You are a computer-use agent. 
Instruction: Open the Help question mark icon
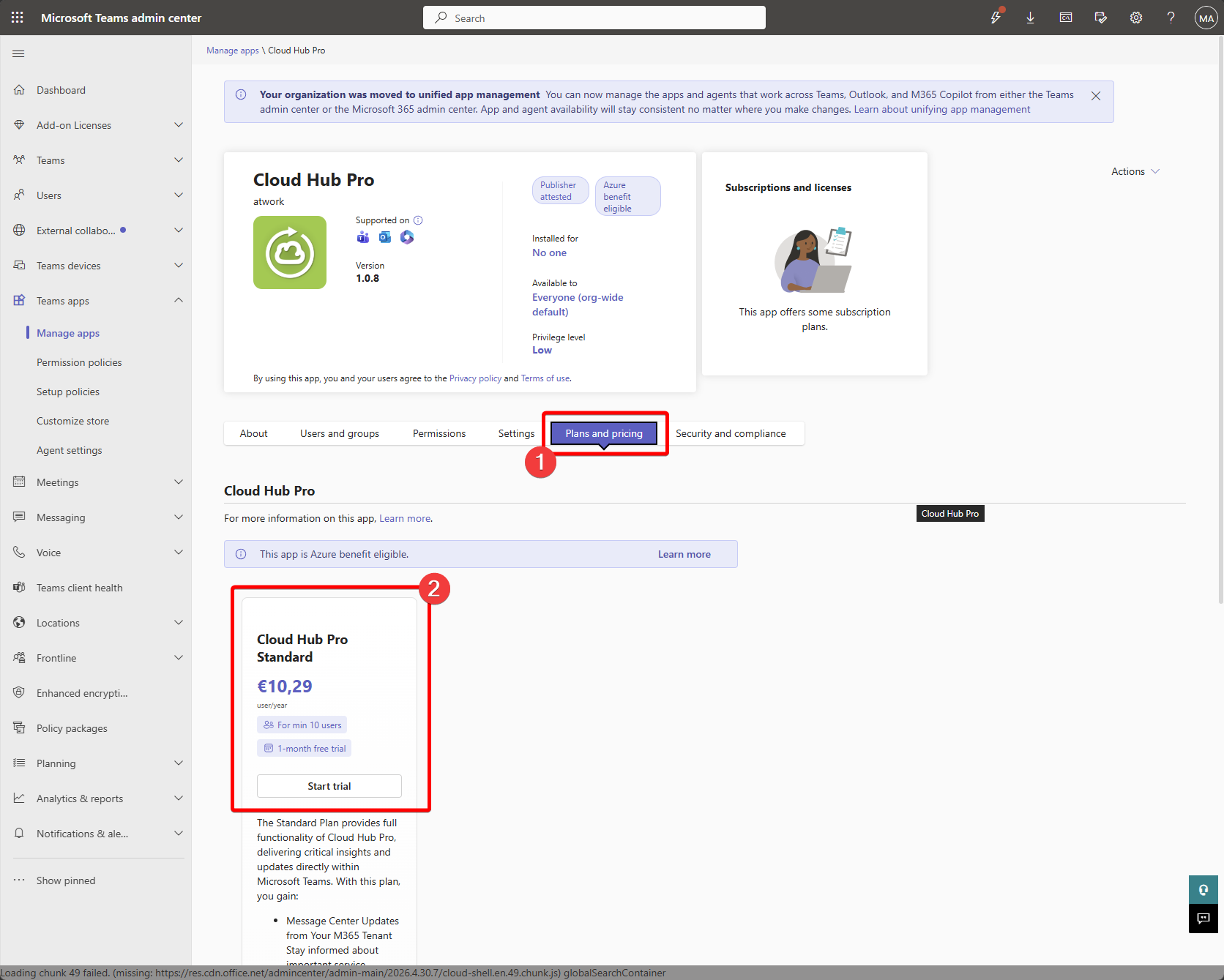coord(1171,18)
